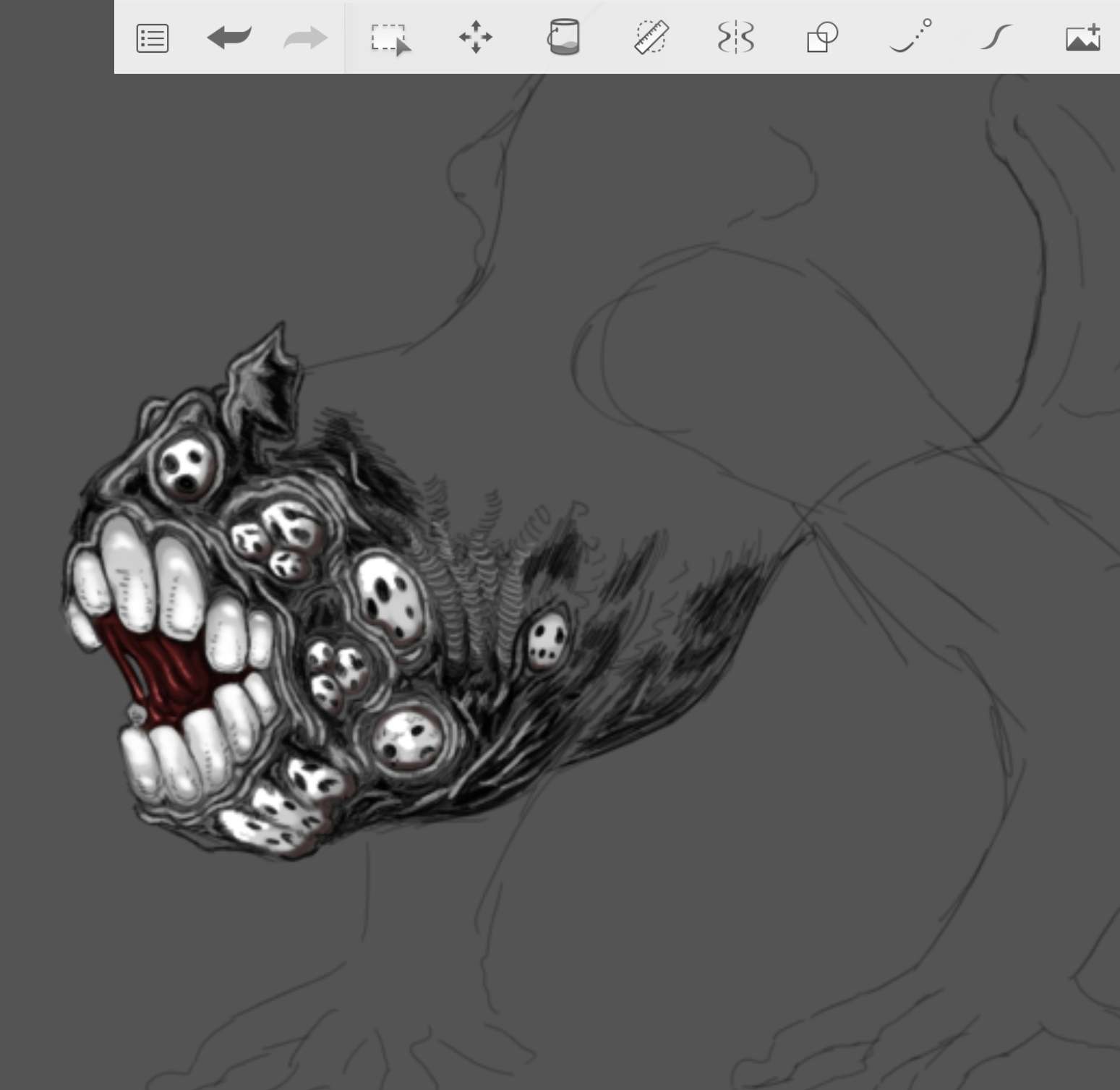Choose the Flood Fill bucket tool
Viewport: 1120px width, 1090px height.
coord(563,38)
